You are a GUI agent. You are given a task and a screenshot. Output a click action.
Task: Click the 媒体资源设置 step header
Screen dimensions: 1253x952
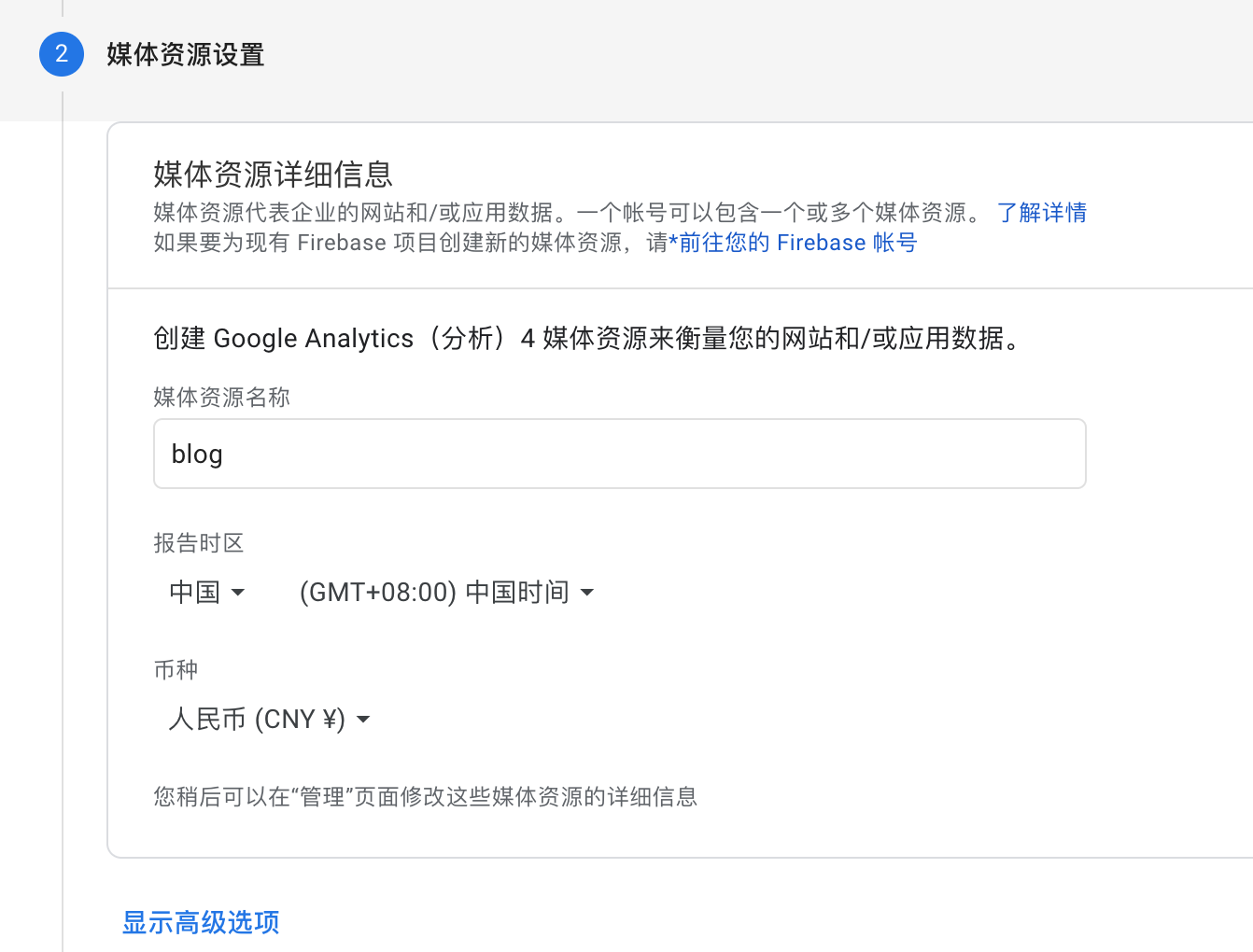pyautogui.click(x=185, y=55)
